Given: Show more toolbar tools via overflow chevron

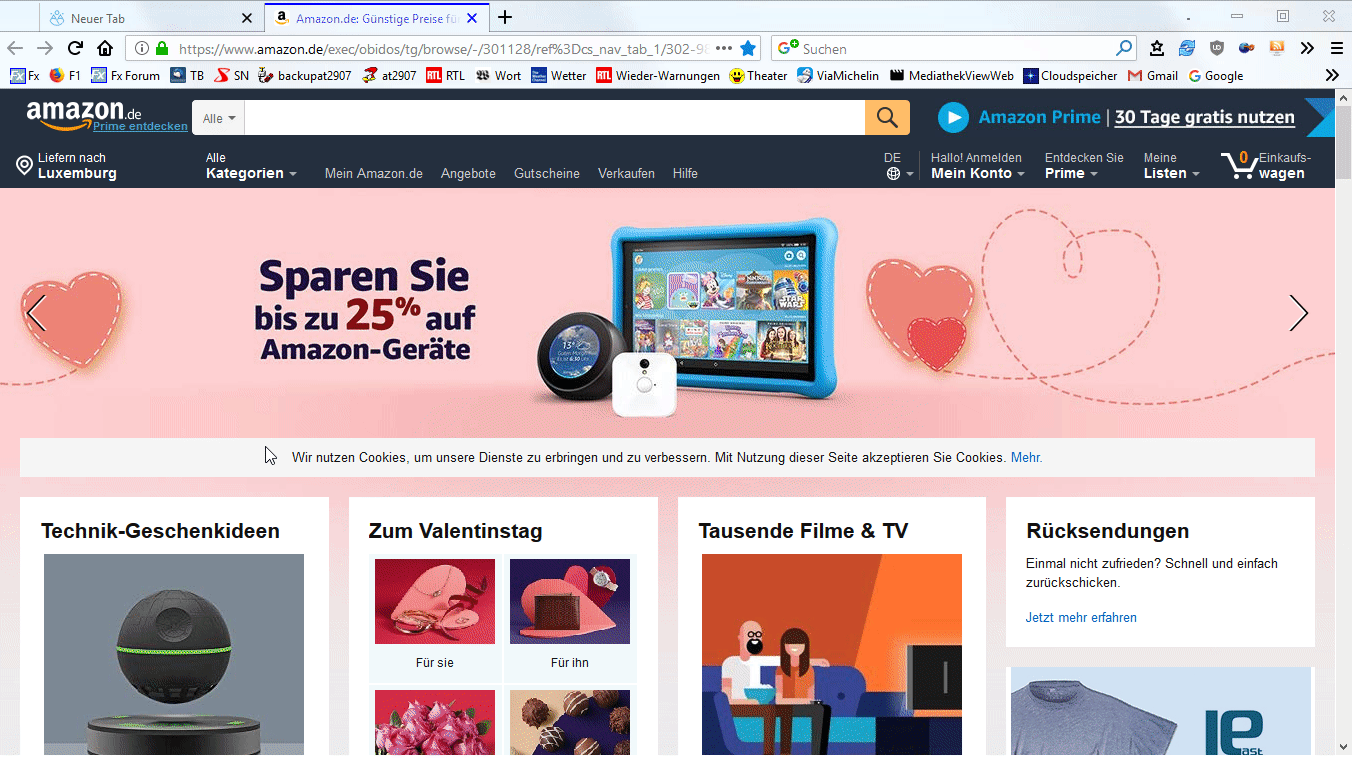Looking at the screenshot, I should [1307, 48].
